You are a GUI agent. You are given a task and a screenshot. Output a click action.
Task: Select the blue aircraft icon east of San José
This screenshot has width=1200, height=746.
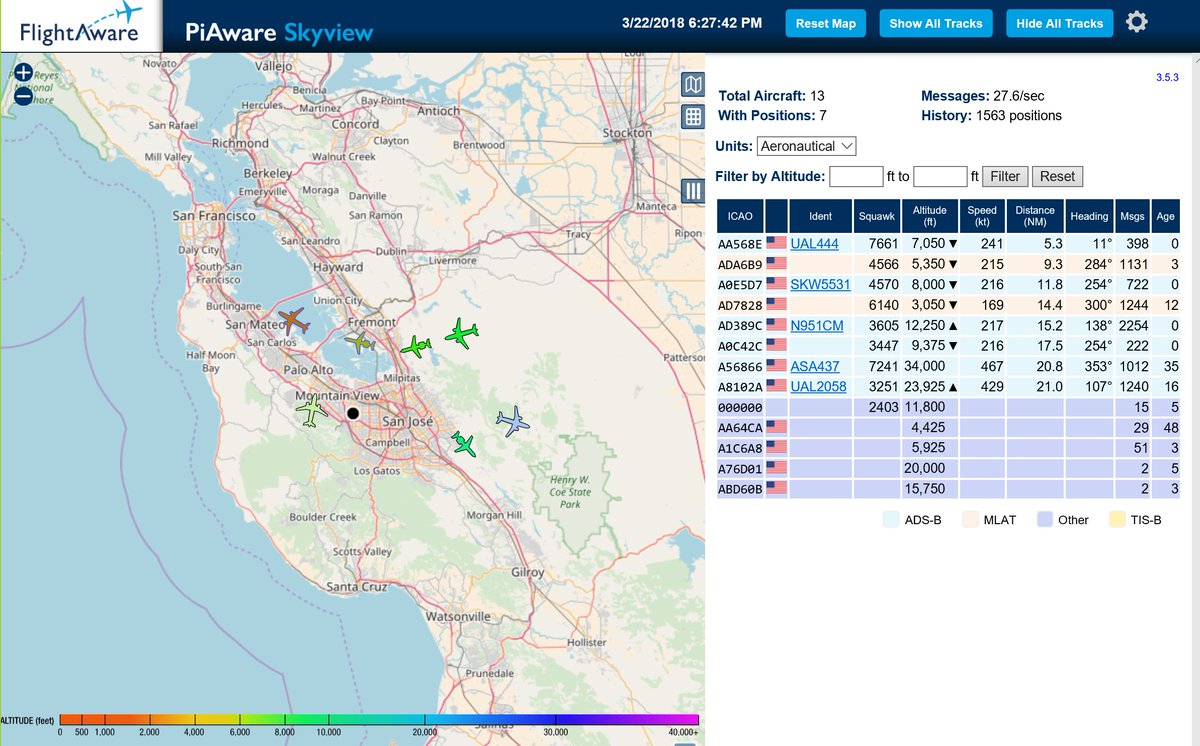511,423
